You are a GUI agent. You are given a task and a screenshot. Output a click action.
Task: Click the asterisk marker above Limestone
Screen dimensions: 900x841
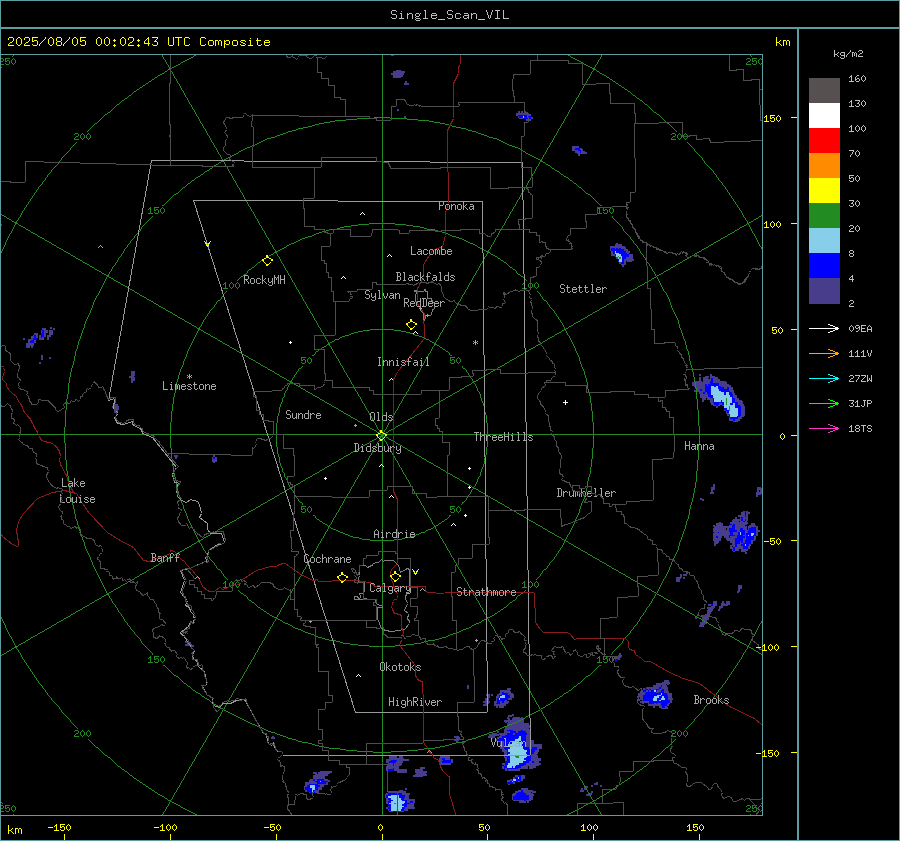[x=189, y=377]
